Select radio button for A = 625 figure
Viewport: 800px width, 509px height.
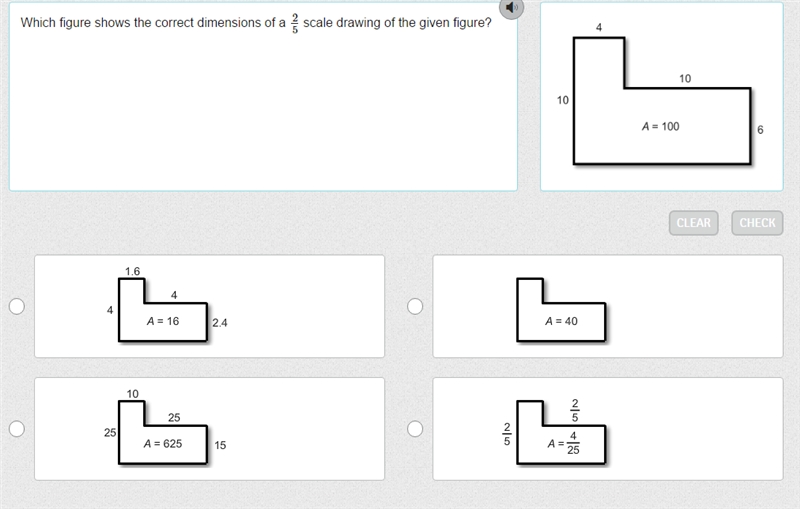click(17, 429)
